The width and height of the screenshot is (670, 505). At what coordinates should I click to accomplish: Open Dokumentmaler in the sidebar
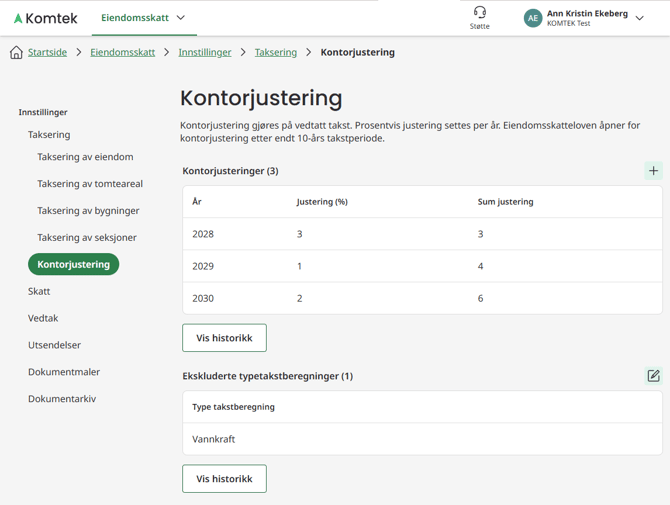pyautogui.click(x=64, y=372)
